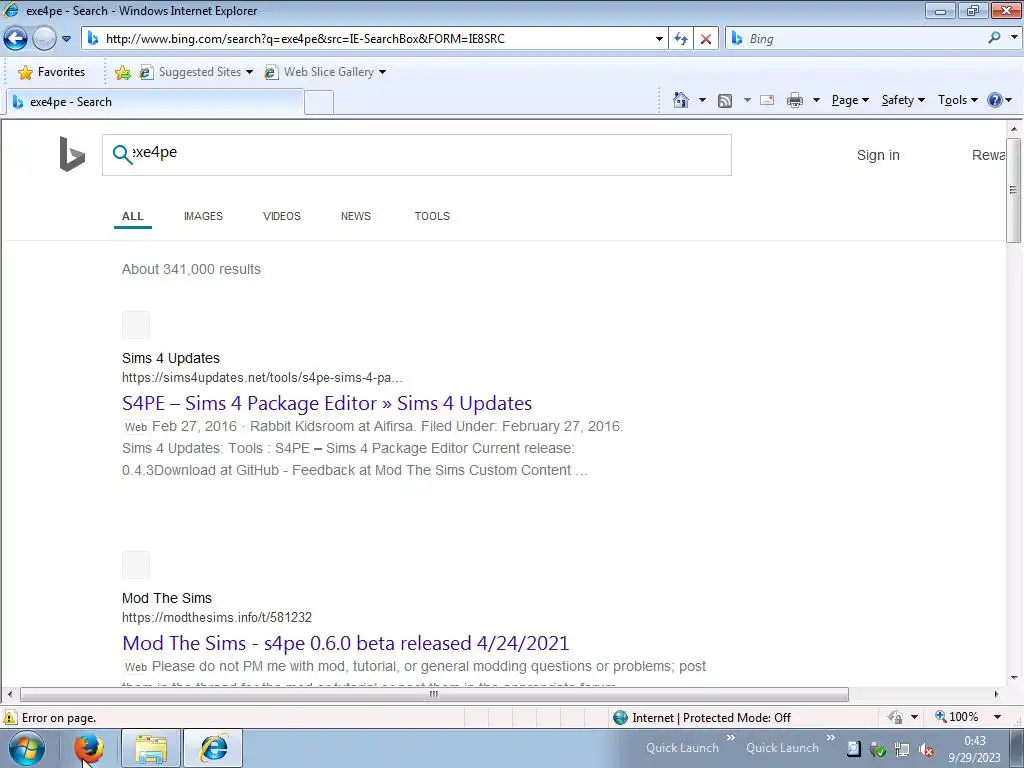Image resolution: width=1024 pixels, height=768 pixels.
Task: Click the Bing toolbar search box
Action: [856, 39]
